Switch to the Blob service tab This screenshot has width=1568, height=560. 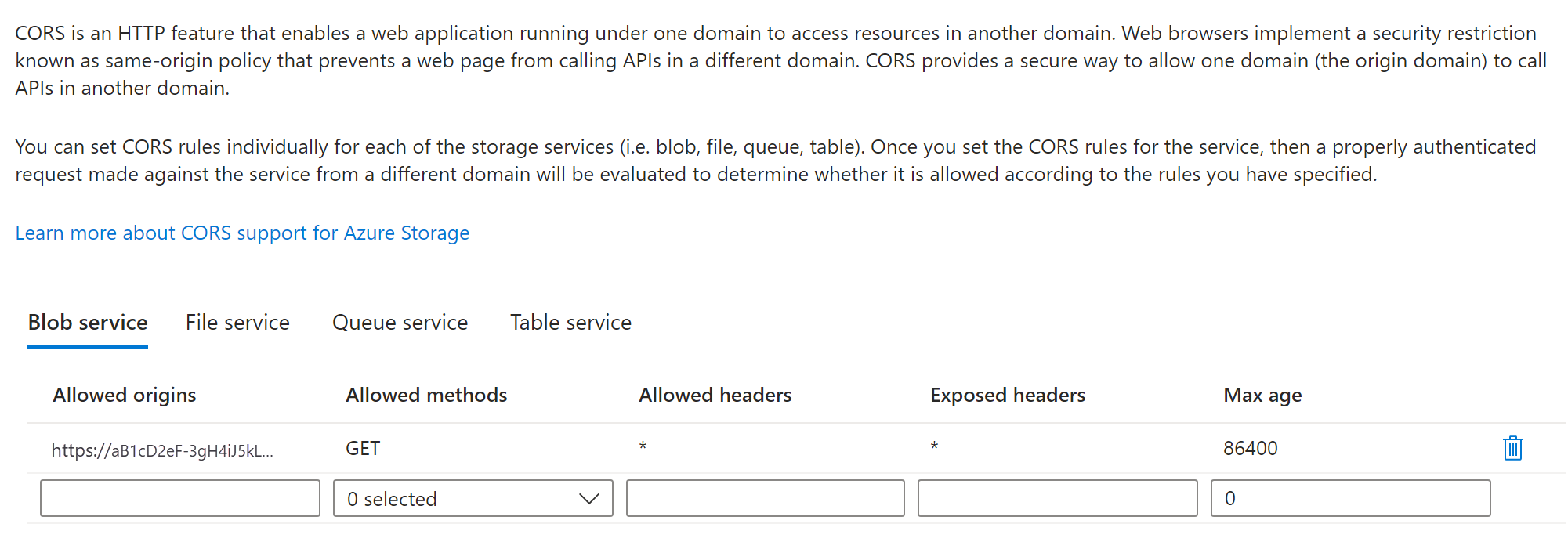coord(88,323)
